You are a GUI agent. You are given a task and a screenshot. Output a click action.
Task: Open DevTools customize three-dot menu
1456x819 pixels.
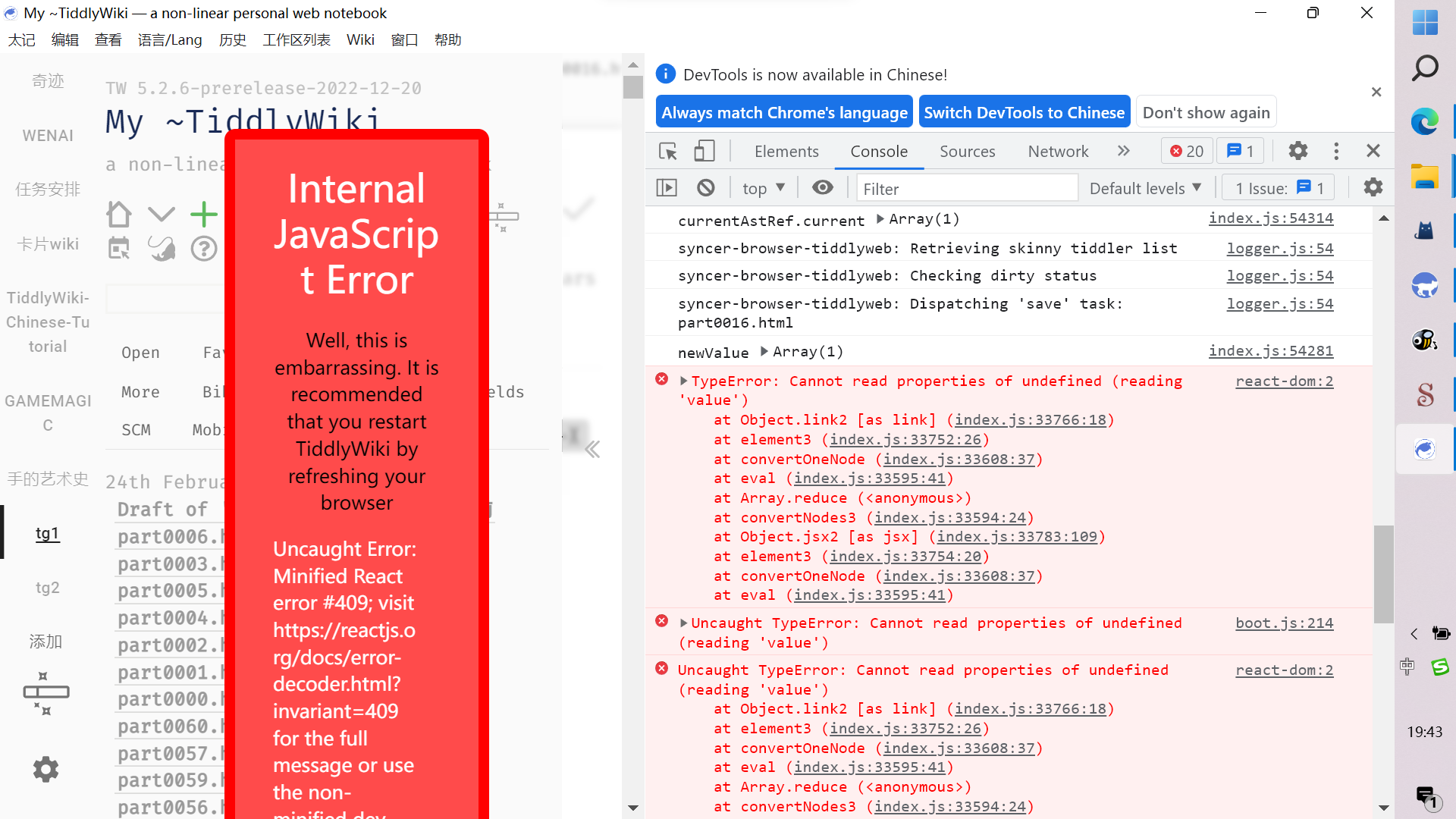point(1336,151)
